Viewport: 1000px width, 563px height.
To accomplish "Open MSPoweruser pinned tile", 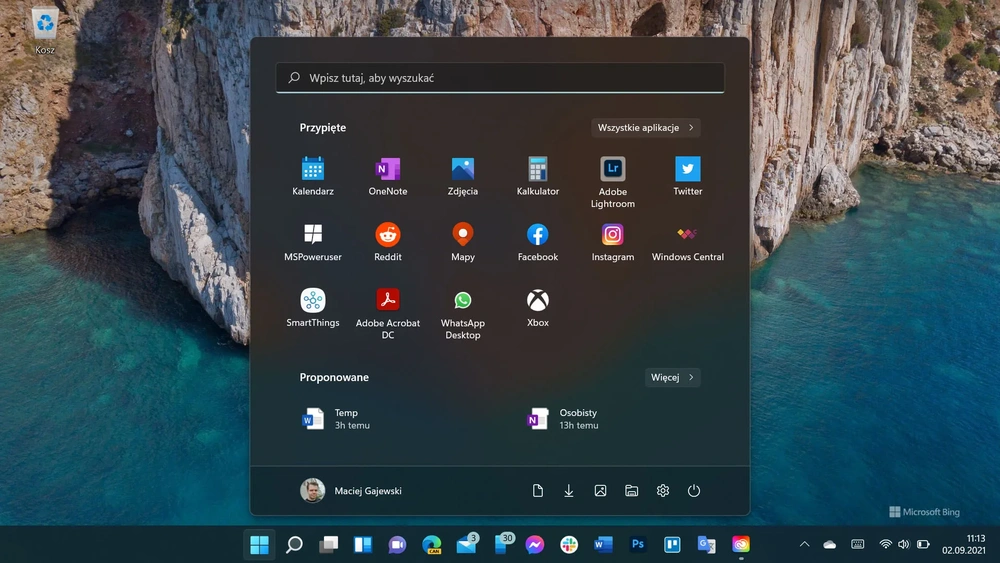I will click(312, 242).
